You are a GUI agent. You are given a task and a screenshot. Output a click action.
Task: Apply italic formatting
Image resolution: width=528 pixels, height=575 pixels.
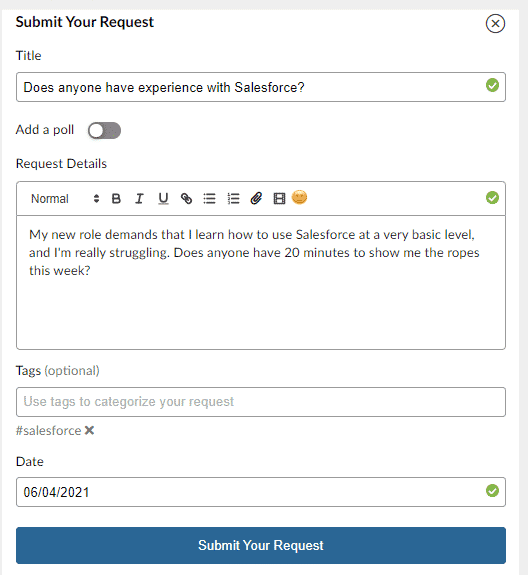click(139, 198)
